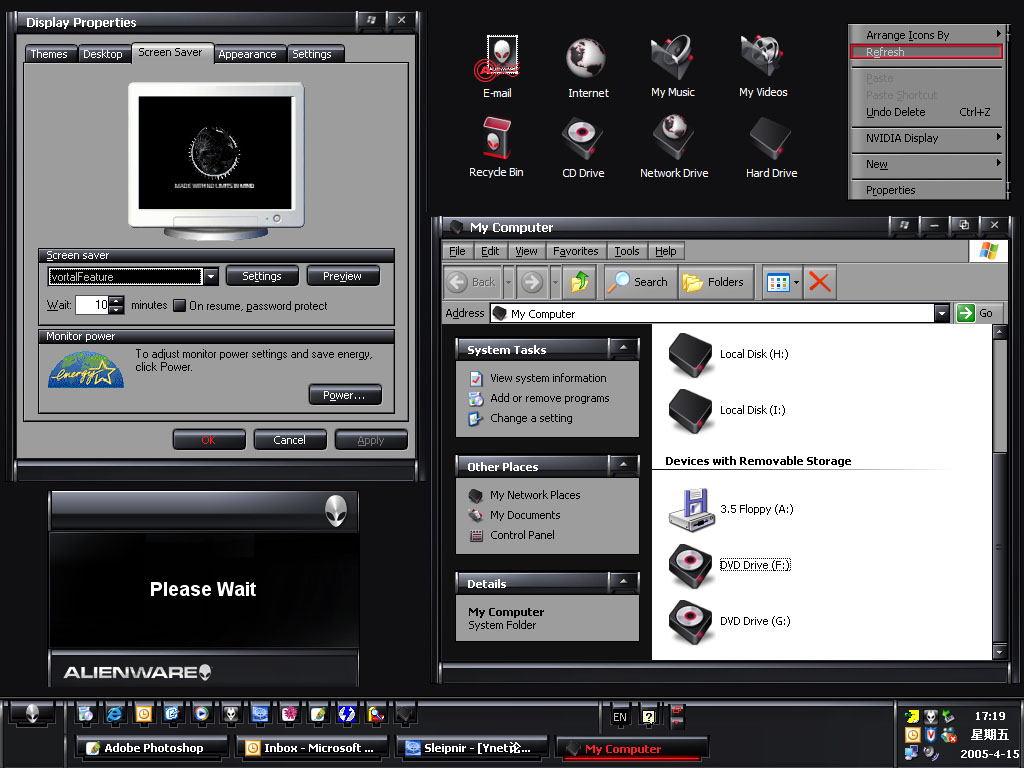The image size is (1024, 768).
Task: Enable 'On resume, password protect' checkbox
Action: click(x=179, y=306)
